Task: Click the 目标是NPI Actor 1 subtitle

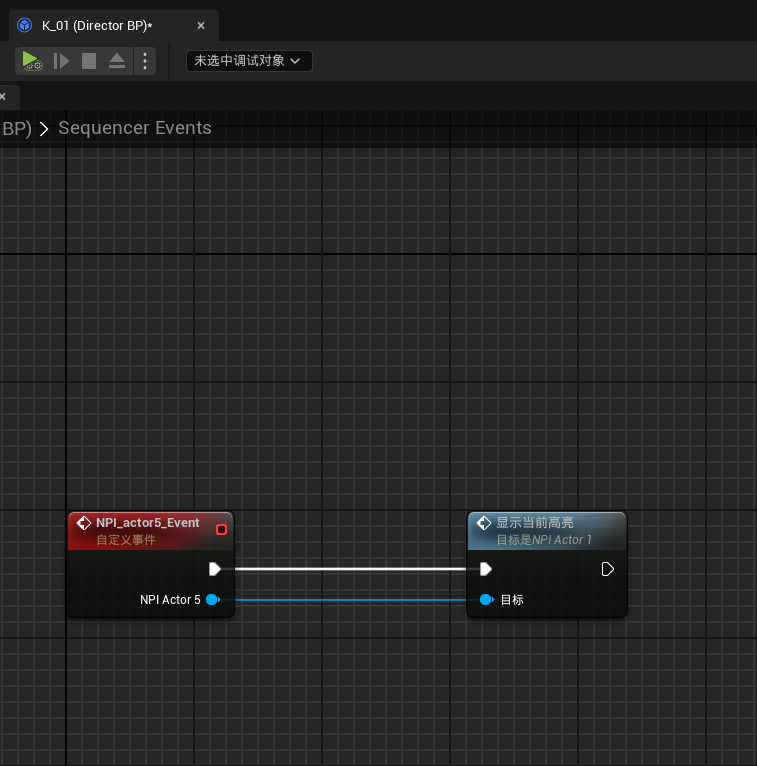Action: (x=544, y=540)
